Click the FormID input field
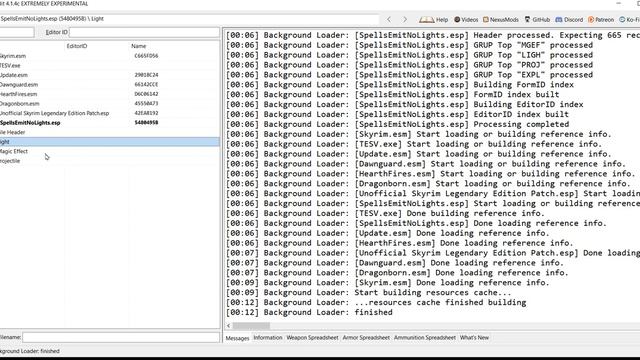Viewport: 640px width, 360px height. [17, 32]
